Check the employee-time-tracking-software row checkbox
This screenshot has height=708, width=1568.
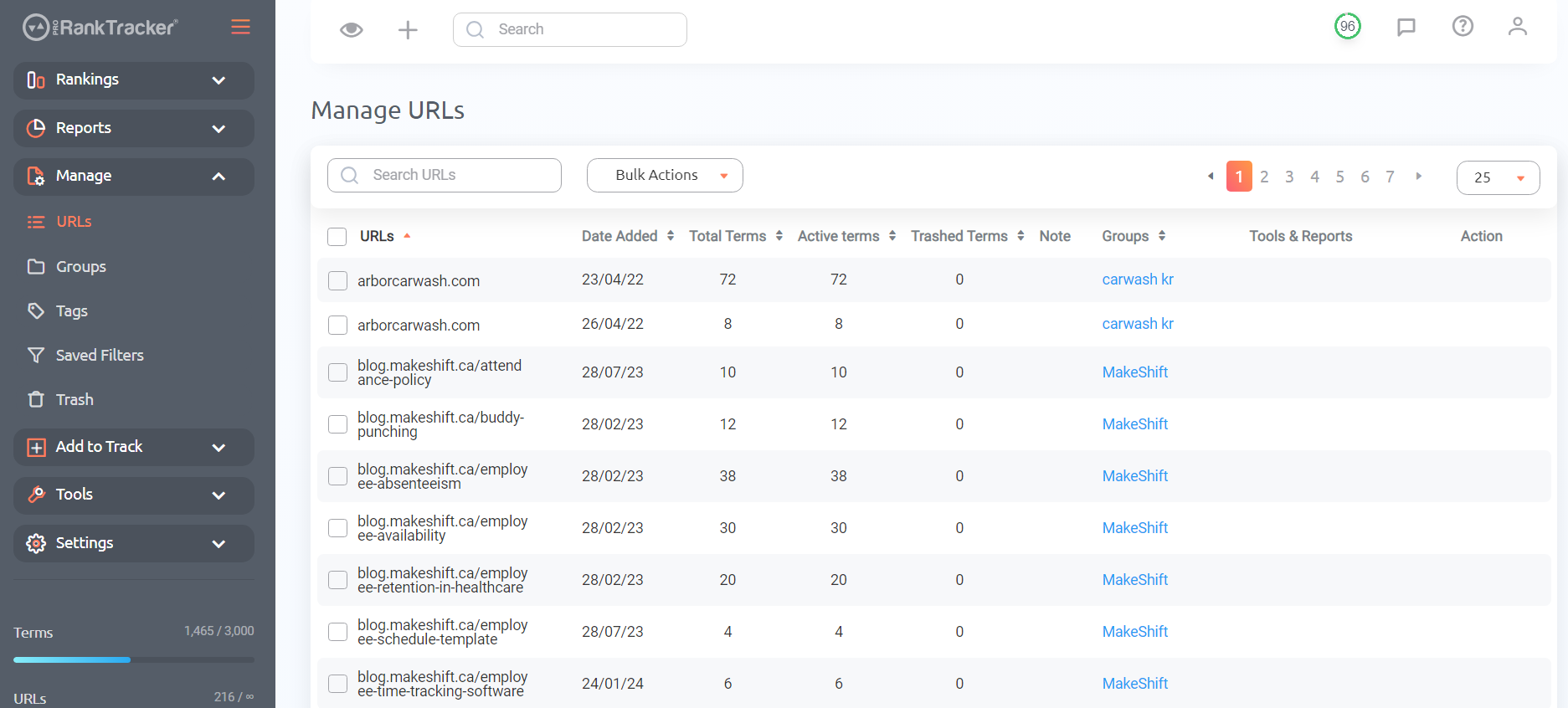338,684
